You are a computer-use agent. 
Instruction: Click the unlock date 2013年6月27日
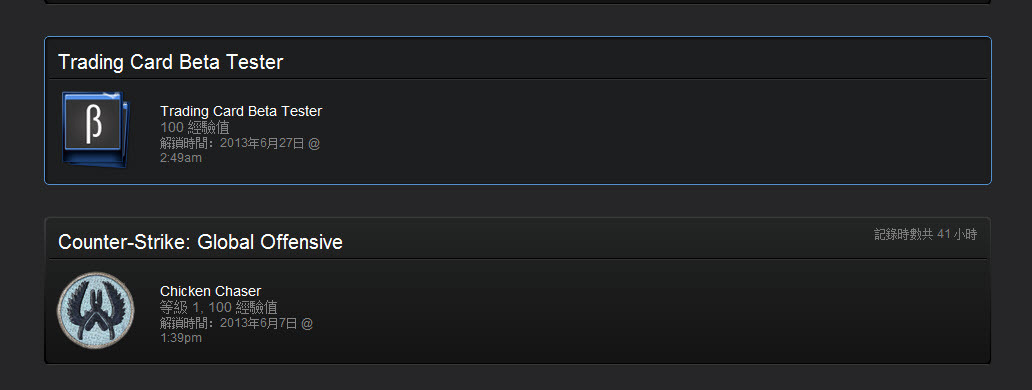[x=262, y=143]
